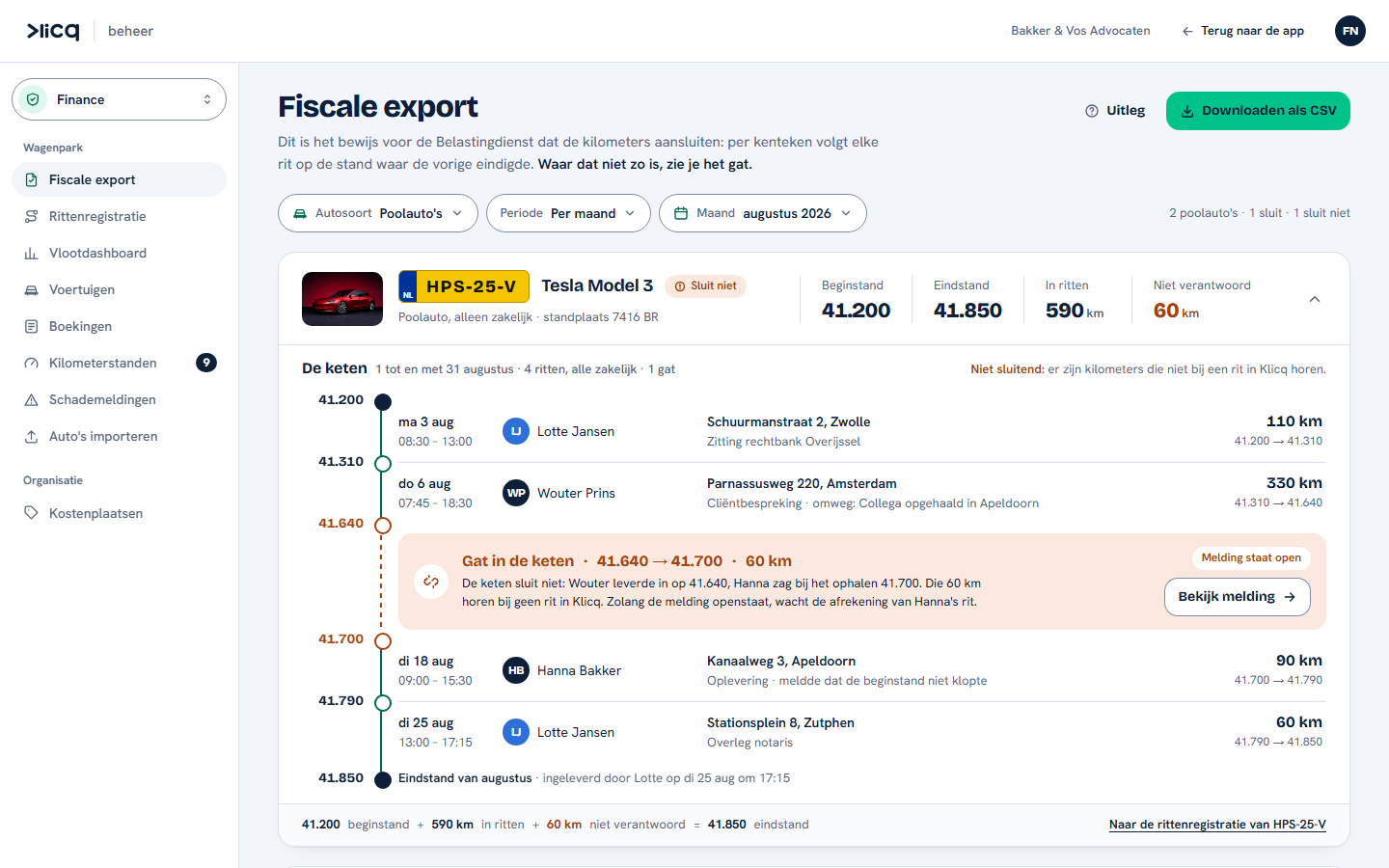The height and width of the screenshot is (868, 1389).
Task: Click the Voertuigen car icon
Action: click(x=31, y=289)
